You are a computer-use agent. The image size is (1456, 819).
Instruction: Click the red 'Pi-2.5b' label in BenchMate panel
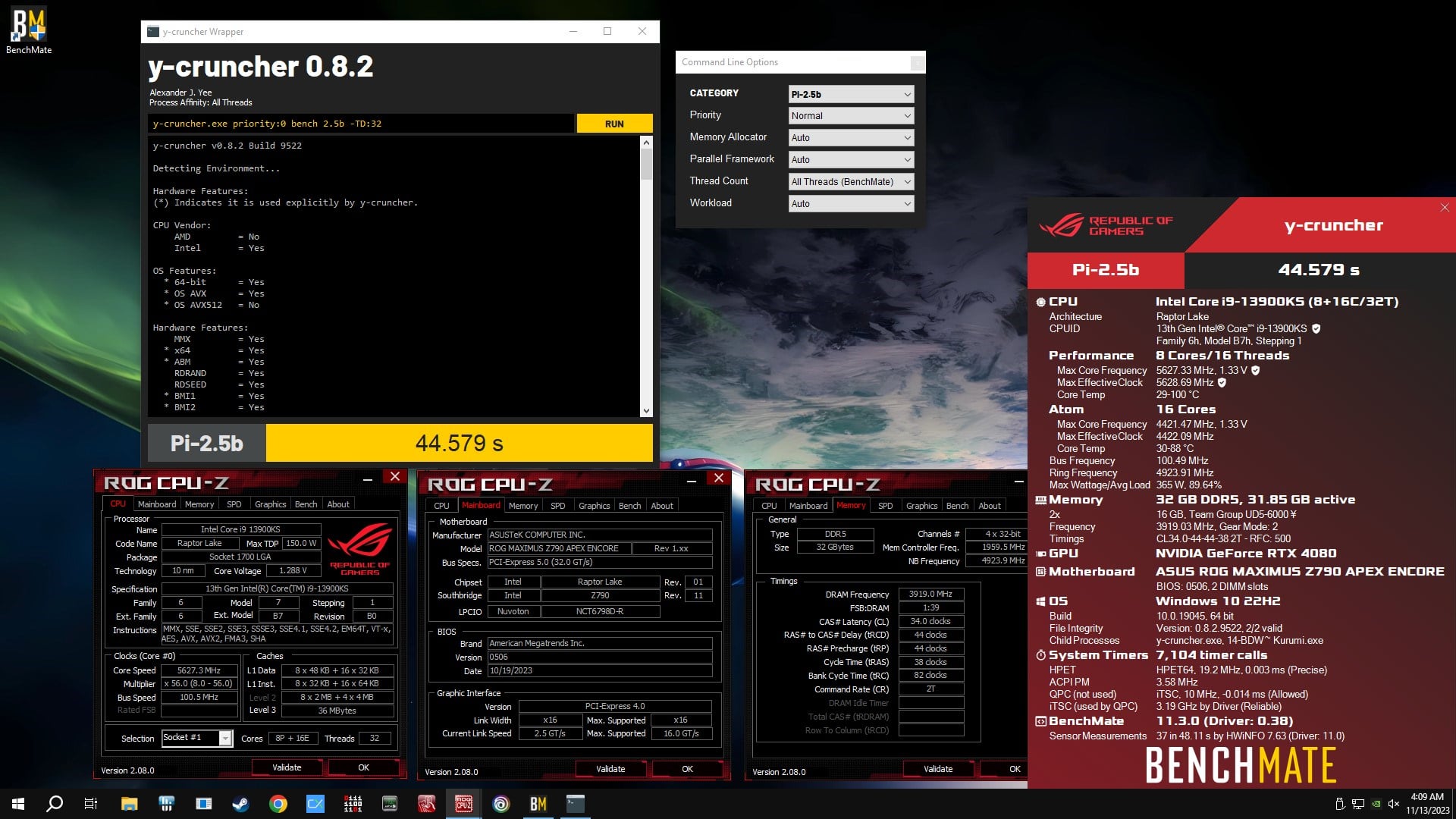(x=1106, y=270)
